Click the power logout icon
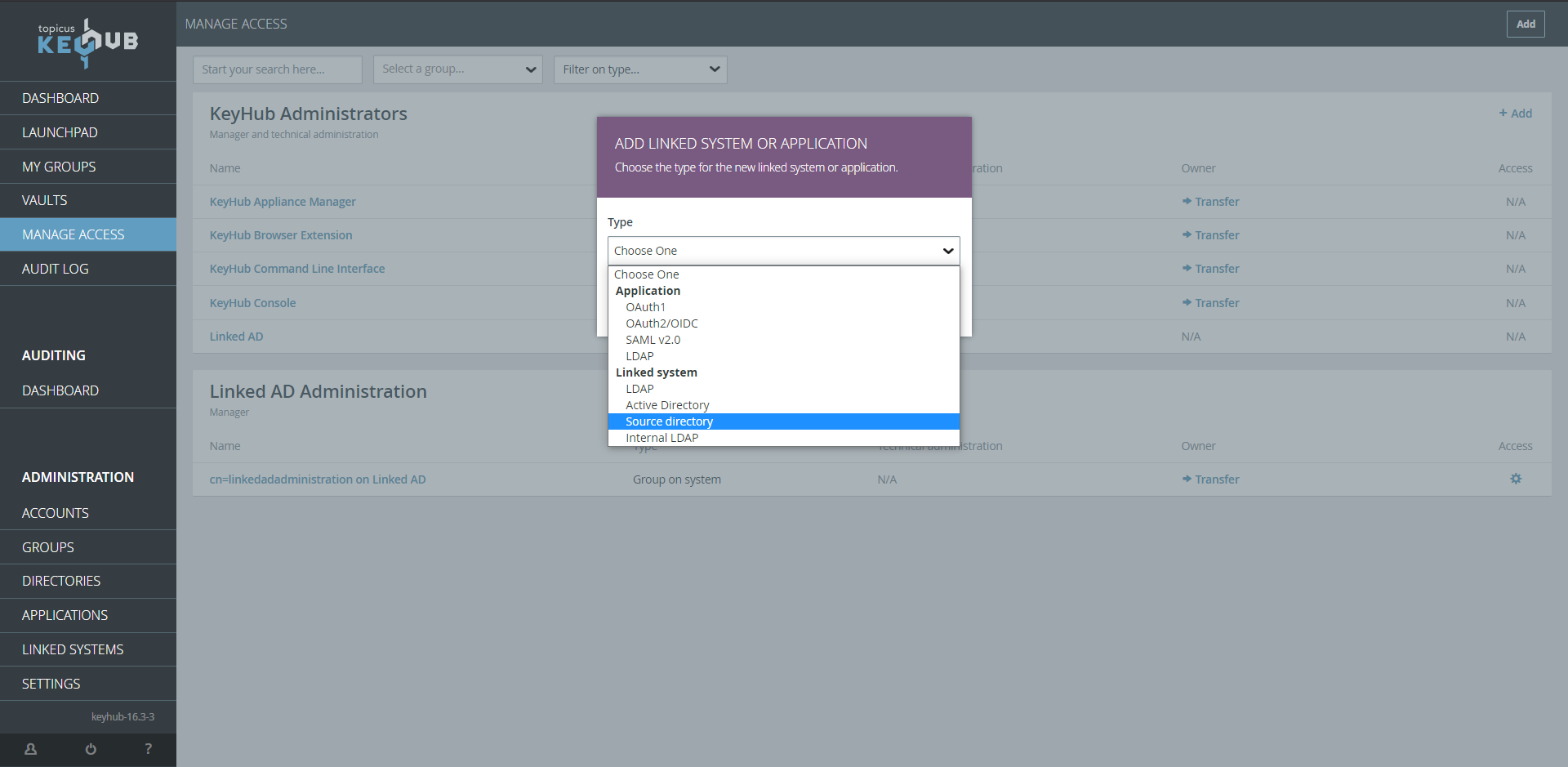The image size is (1568, 767). pos(91,749)
